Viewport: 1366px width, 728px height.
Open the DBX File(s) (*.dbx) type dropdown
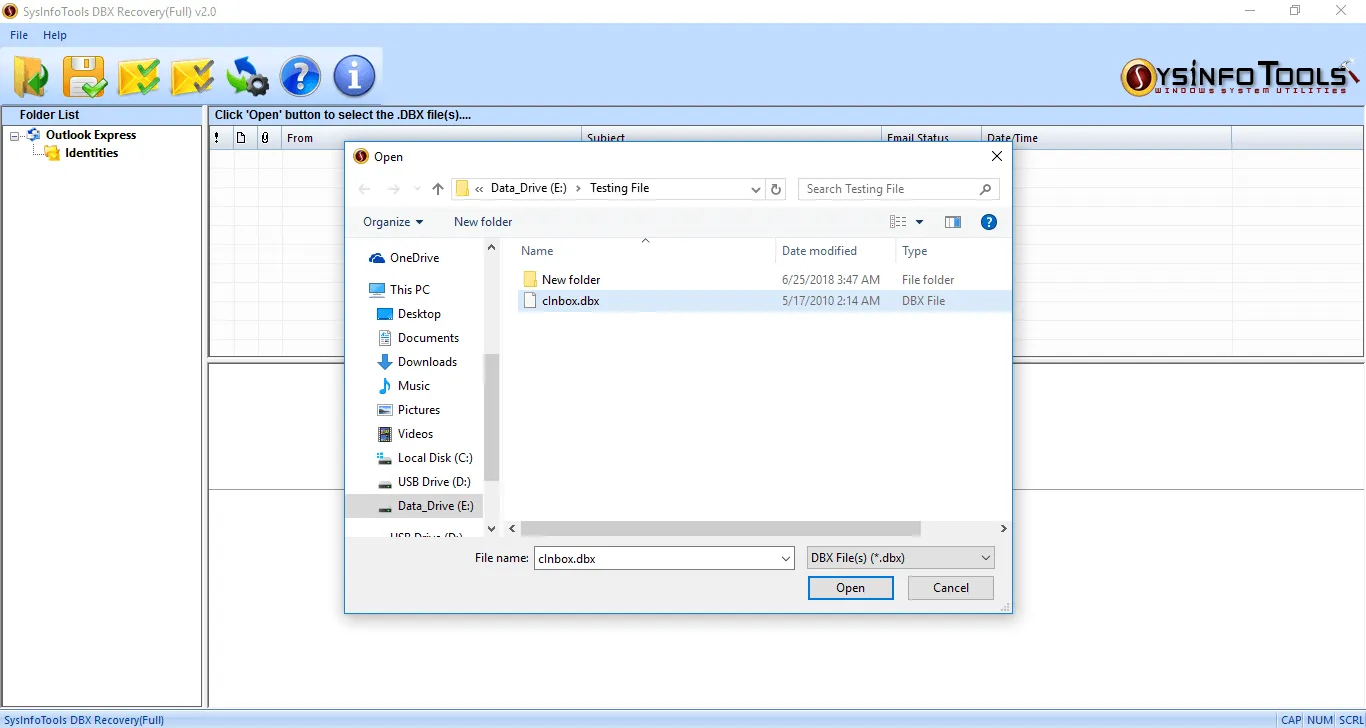coord(901,558)
